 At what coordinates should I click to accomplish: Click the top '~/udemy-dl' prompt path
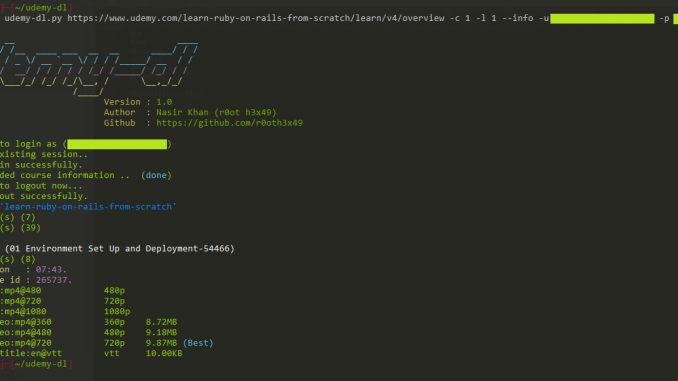[41, 8]
